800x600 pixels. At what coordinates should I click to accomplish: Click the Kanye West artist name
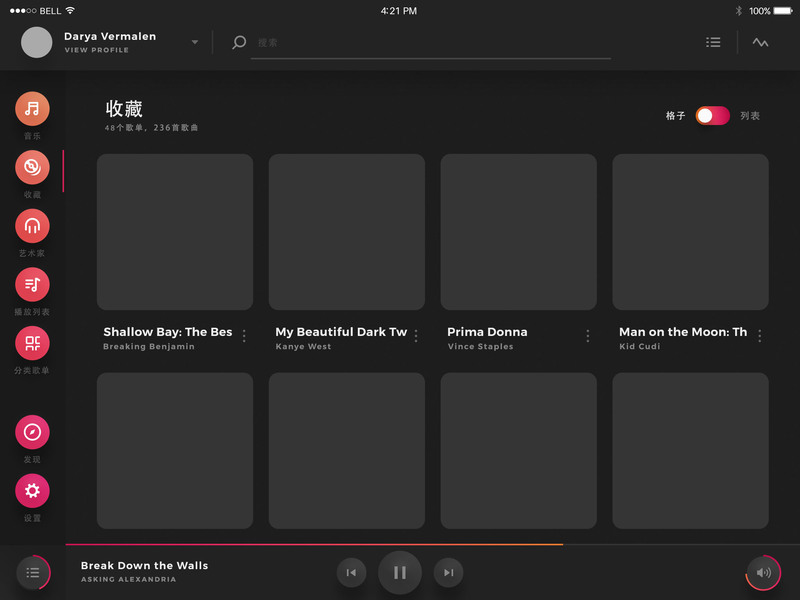pyautogui.click(x=304, y=346)
